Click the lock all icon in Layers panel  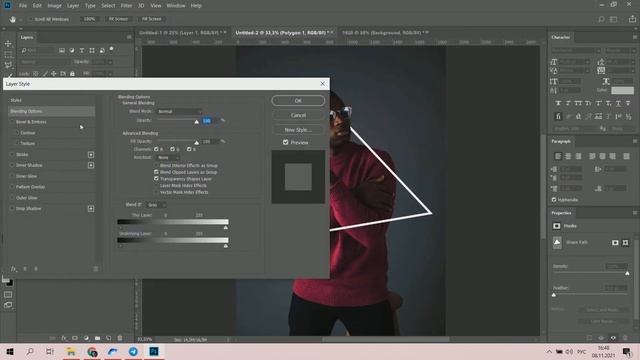[x=72, y=74]
